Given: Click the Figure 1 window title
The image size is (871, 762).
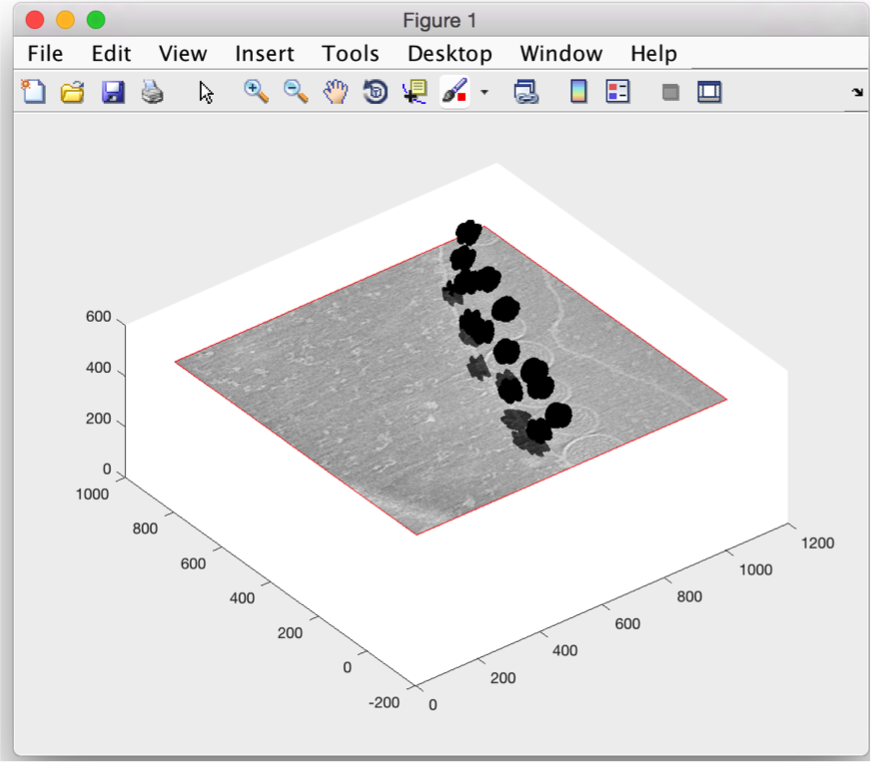Looking at the screenshot, I should coord(439,21).
